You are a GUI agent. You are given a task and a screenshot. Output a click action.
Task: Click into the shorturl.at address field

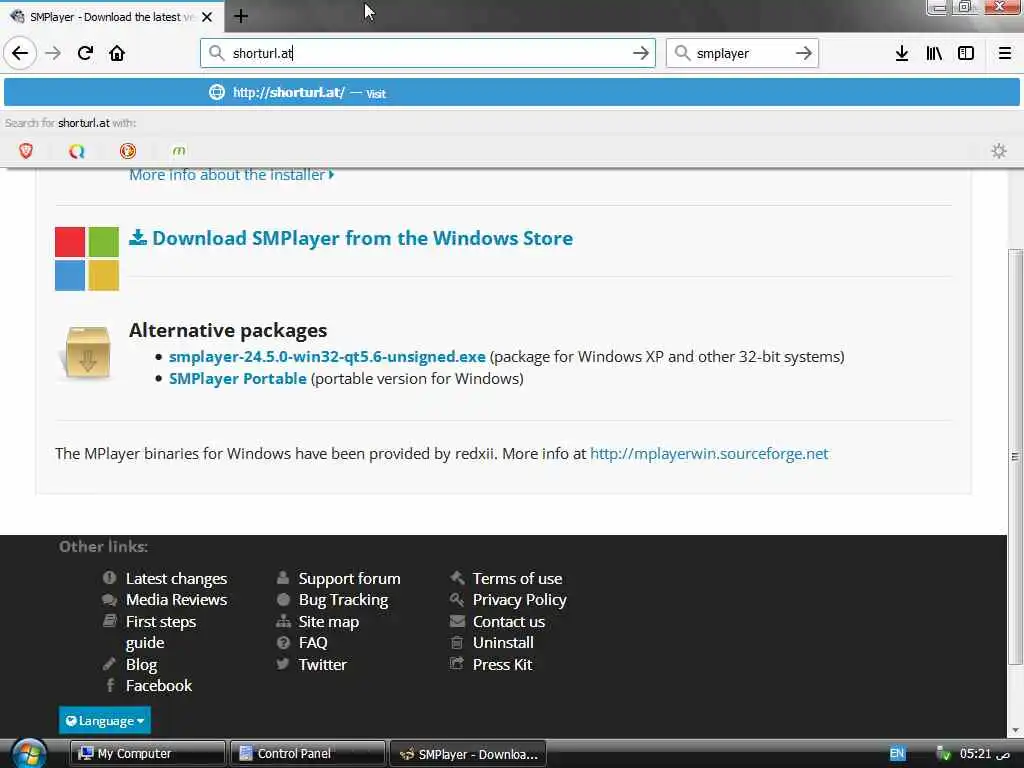(x=428, y=53)
